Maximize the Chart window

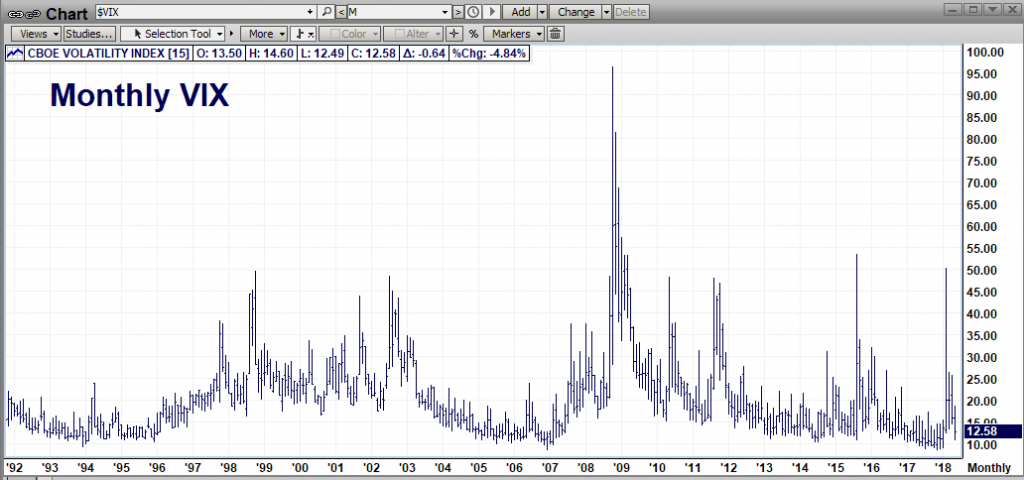[973, 10]
